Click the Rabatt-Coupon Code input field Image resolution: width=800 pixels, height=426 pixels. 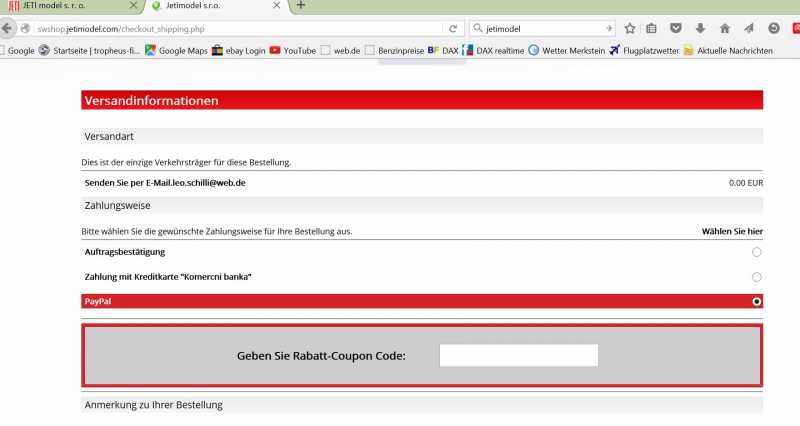[518, 355]
